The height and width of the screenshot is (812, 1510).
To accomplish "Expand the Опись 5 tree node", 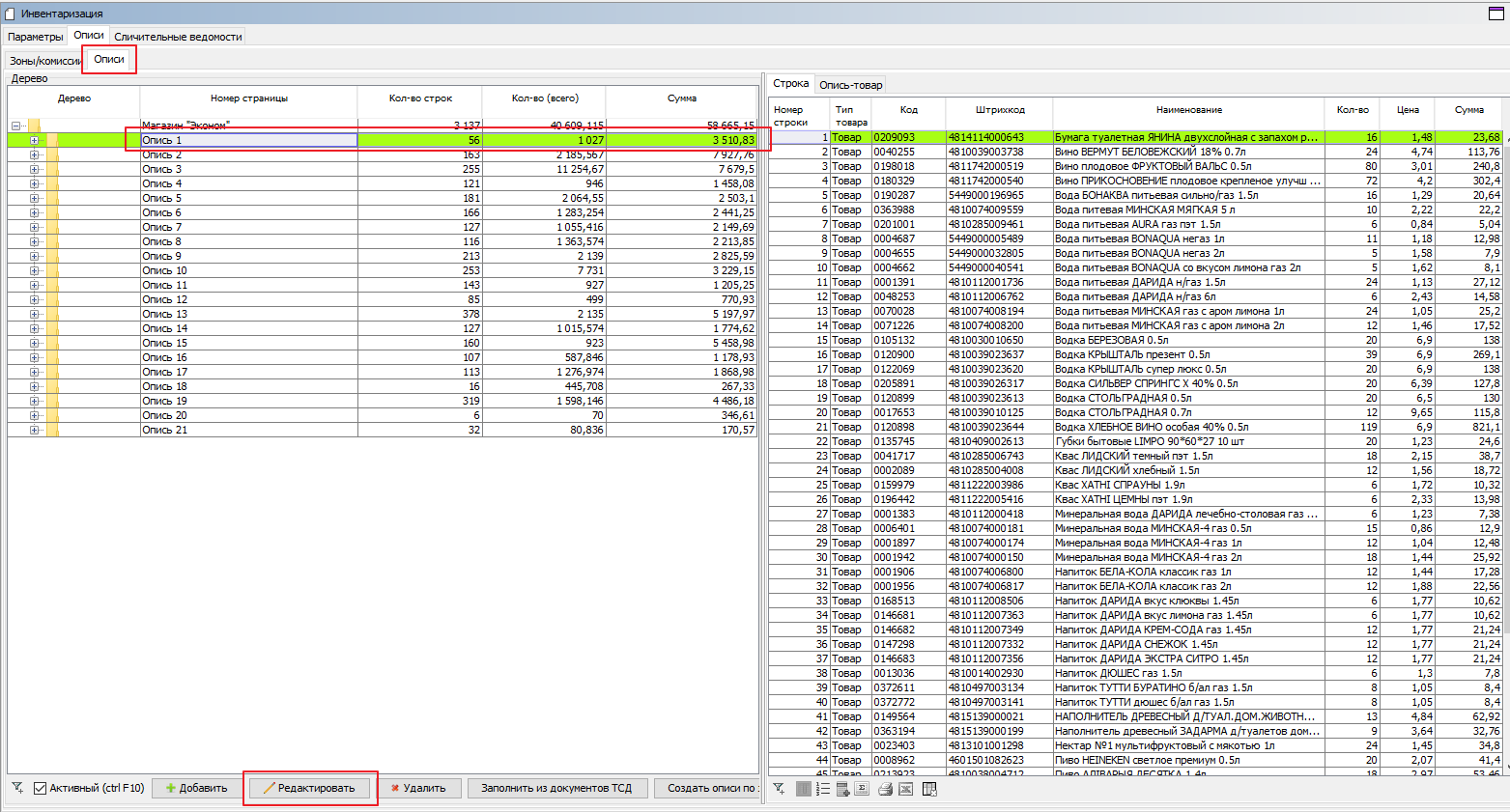I will (34, 198).
